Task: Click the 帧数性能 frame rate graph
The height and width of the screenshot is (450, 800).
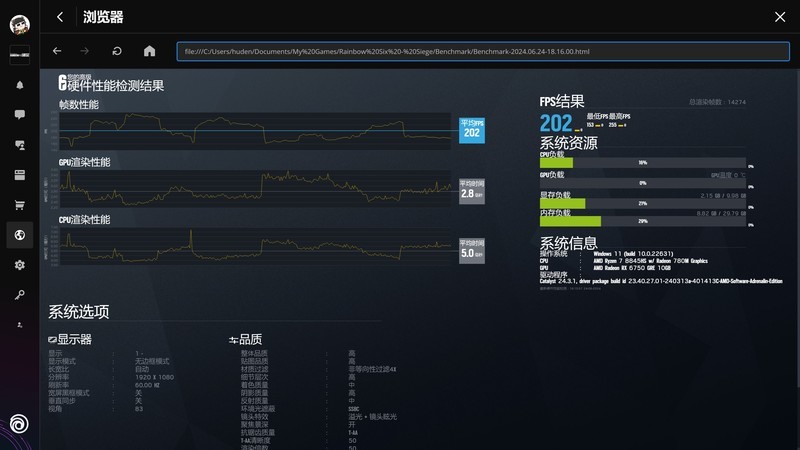Action: point(255,131)
